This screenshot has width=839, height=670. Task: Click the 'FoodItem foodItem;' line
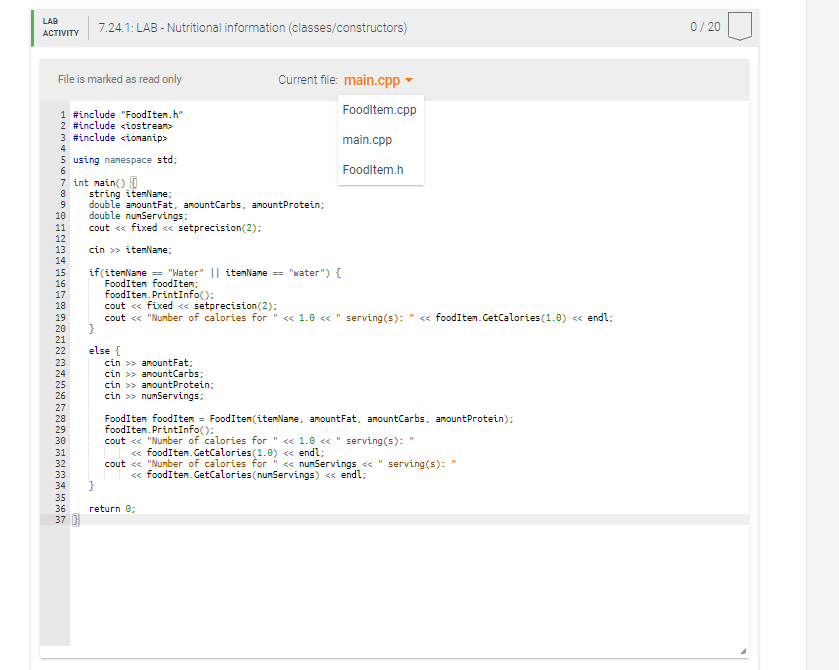[151, 284]
